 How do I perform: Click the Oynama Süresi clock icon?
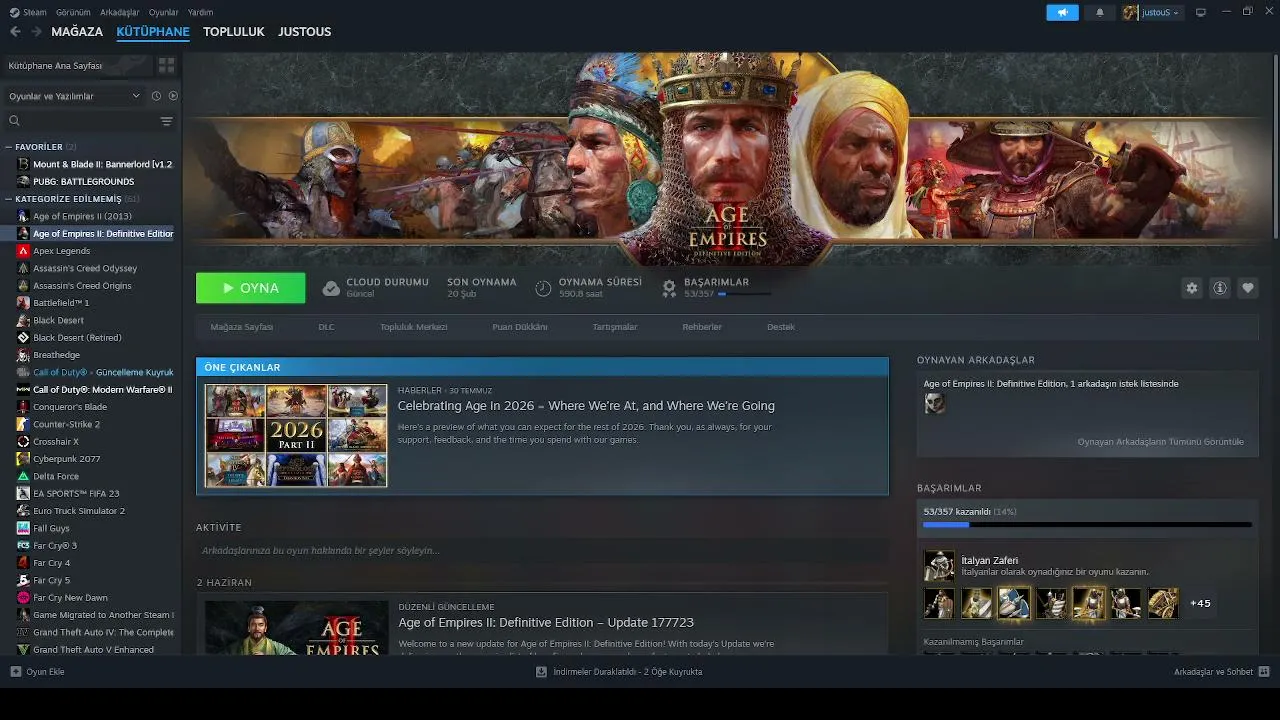point(543,288)
